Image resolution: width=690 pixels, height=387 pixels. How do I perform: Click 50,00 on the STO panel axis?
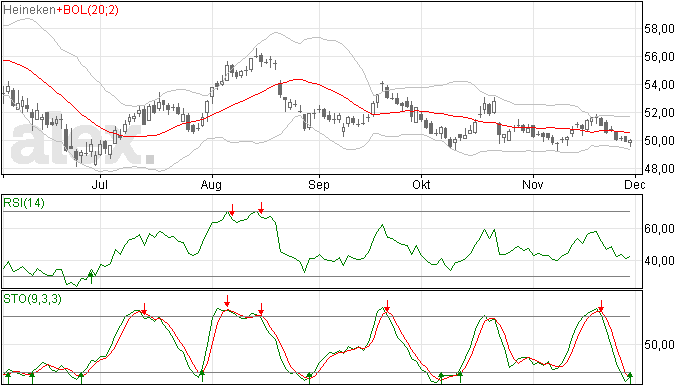(x=659, y=345)
